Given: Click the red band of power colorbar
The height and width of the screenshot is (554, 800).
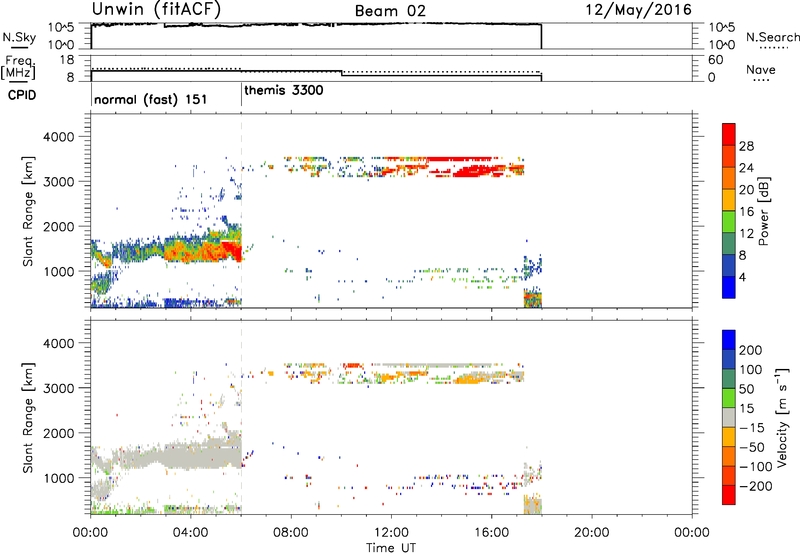Looking at the screenshot, I should click(x=729, y=134).
